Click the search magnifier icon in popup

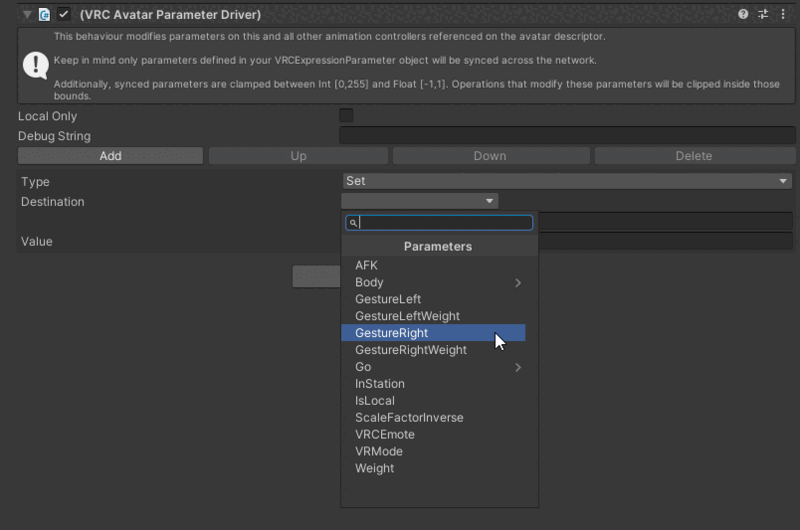[x=353, y=223]
